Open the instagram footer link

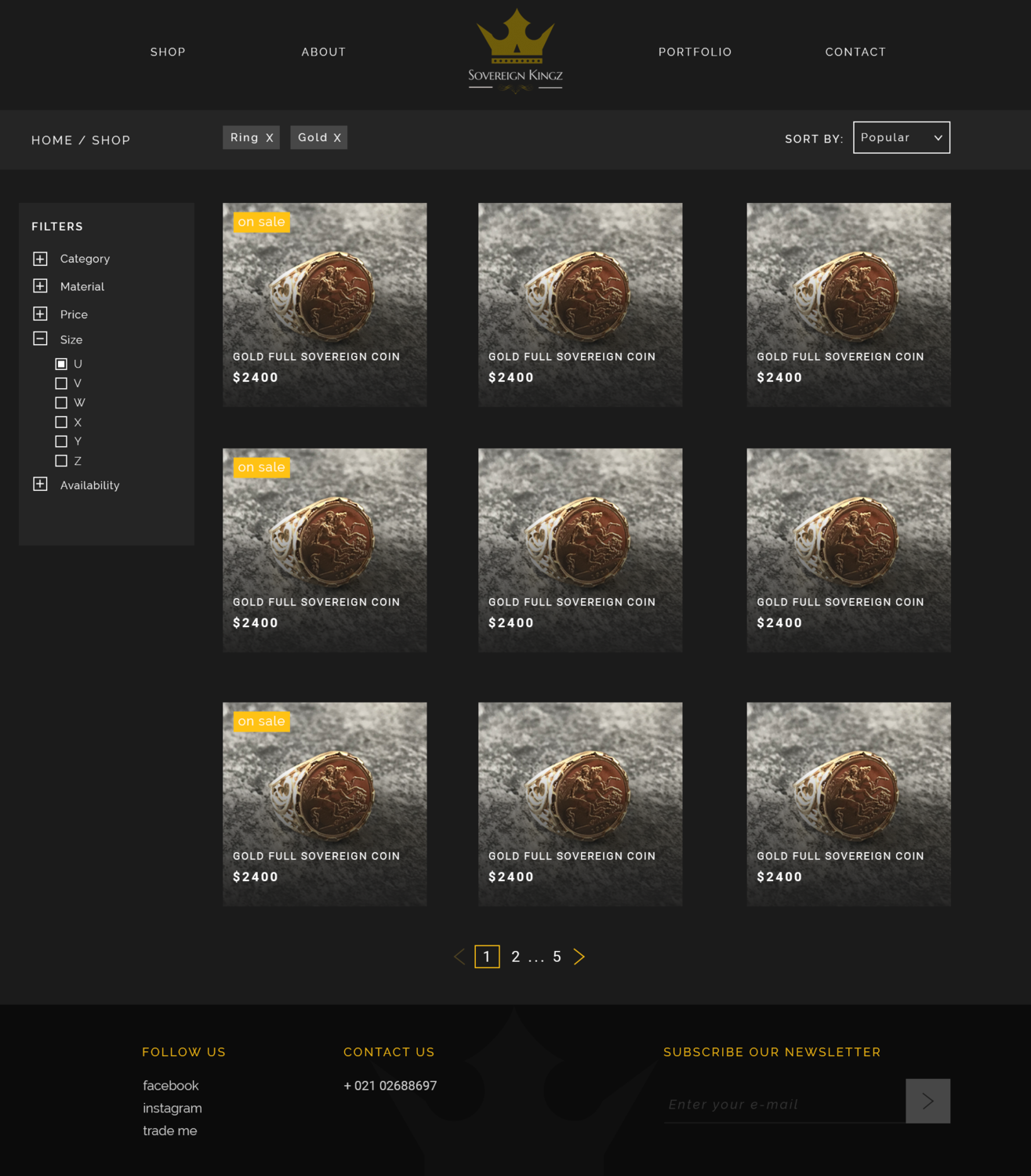coord(172,1108)
